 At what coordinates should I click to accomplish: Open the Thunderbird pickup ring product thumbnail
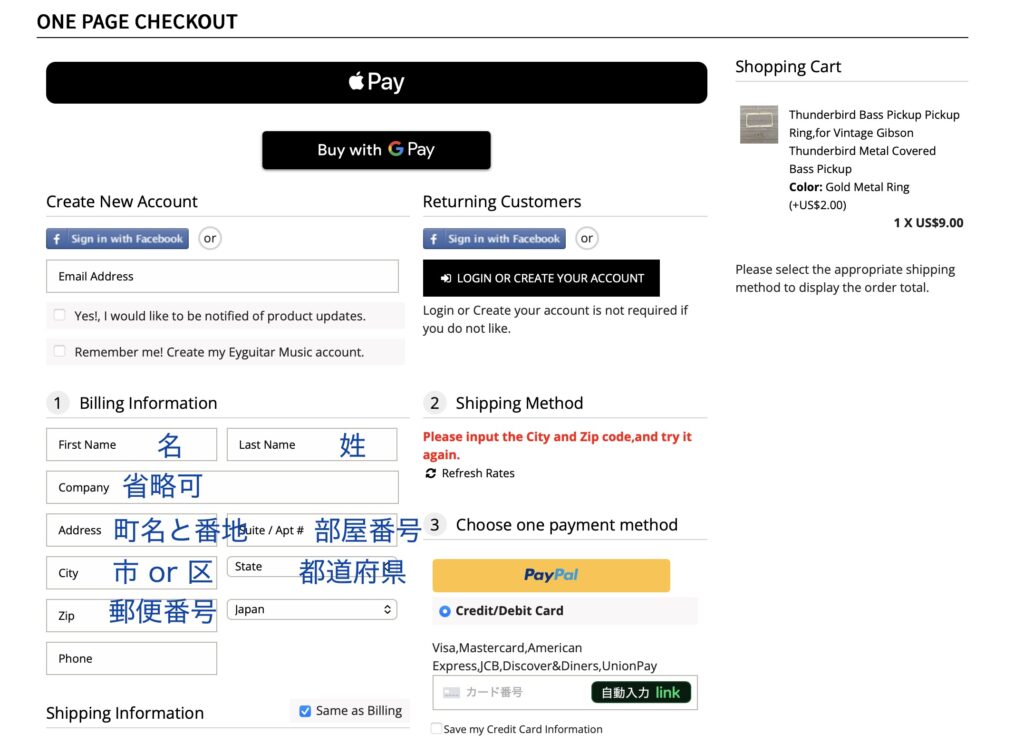pyautogui.click(x=759, y=125)
